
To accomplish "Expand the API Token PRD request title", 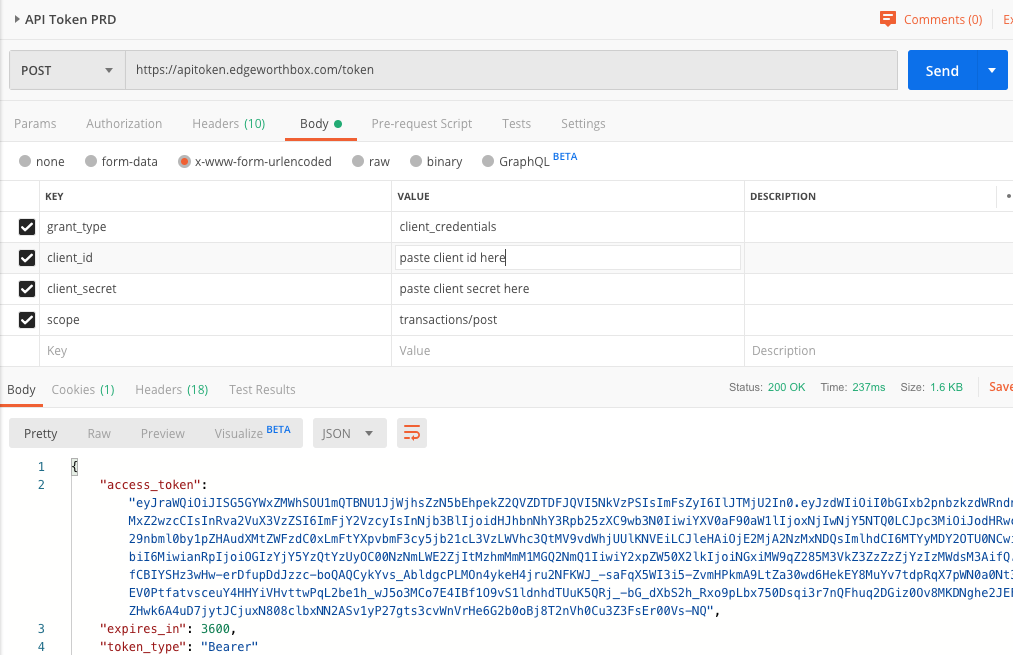I will 18,19.
